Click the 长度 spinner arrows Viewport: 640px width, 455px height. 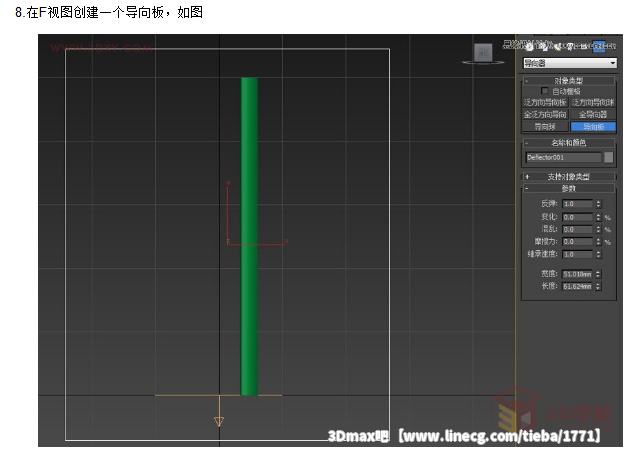(598, 286)
